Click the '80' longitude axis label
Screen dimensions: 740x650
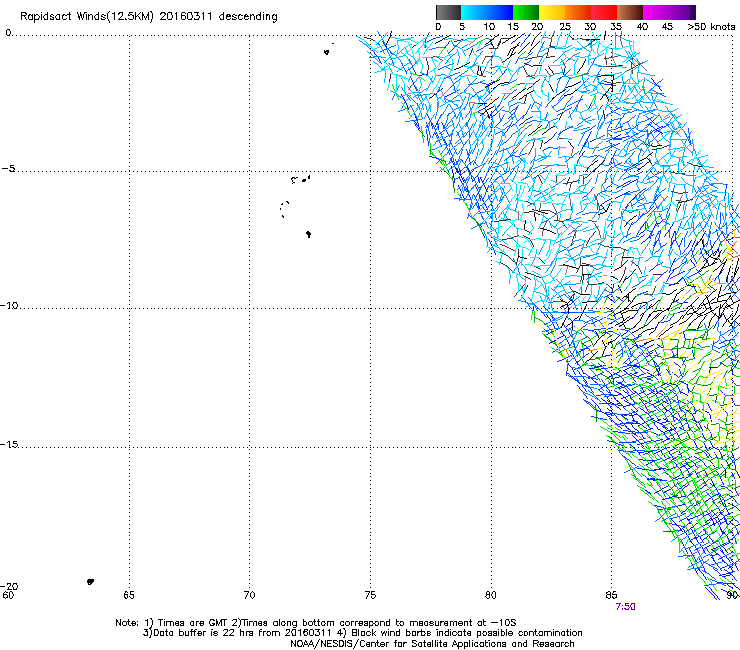(x=491, y=595)
